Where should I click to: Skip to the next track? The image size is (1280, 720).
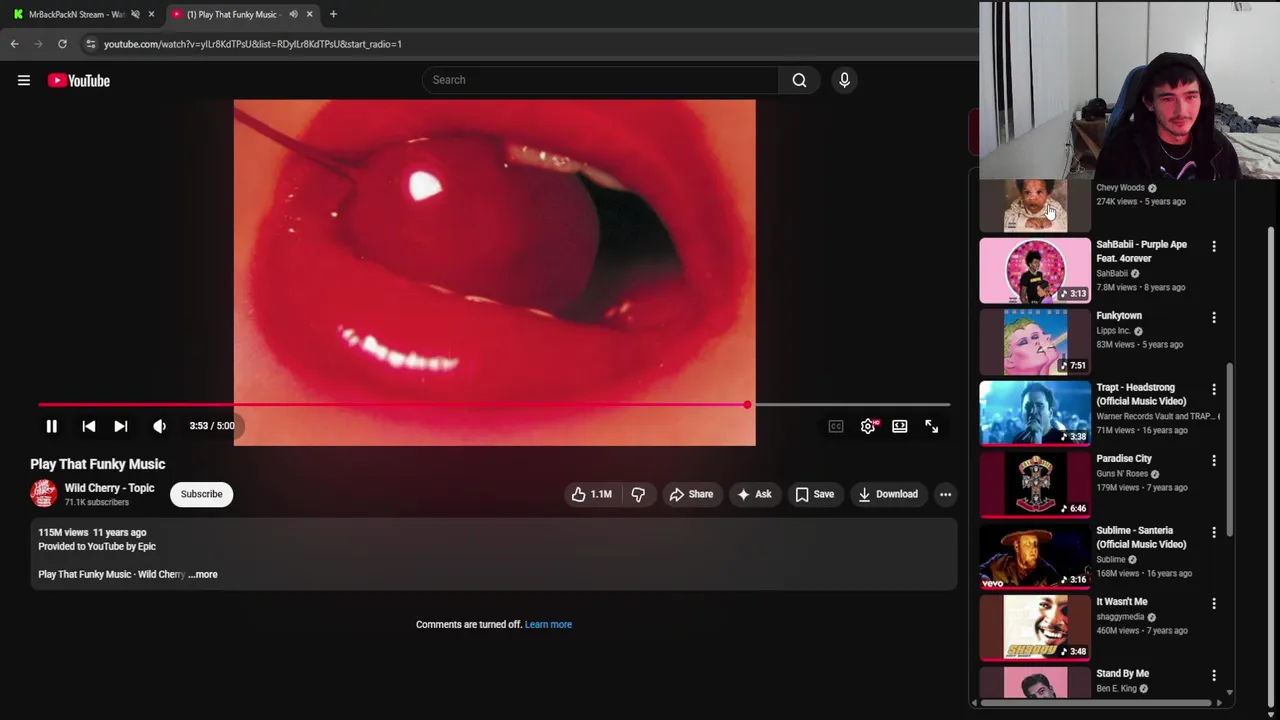pos(121,426)
